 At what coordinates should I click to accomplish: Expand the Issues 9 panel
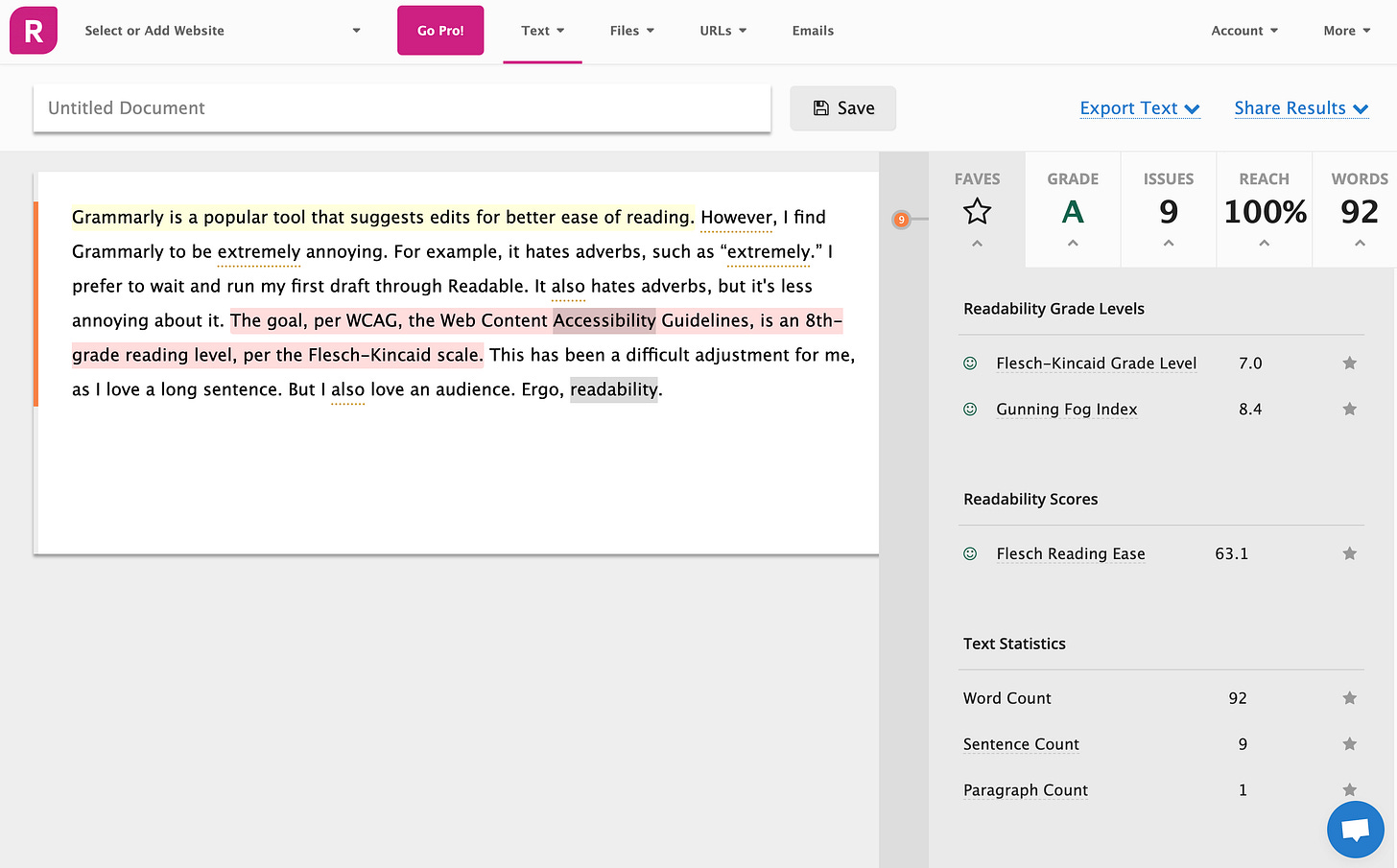[x=1169, y=244]
